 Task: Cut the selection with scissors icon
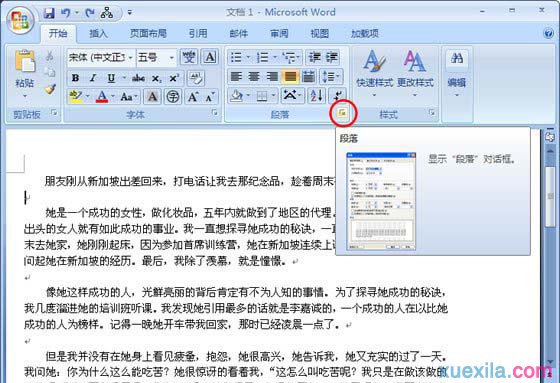click(x=50, y=56)
